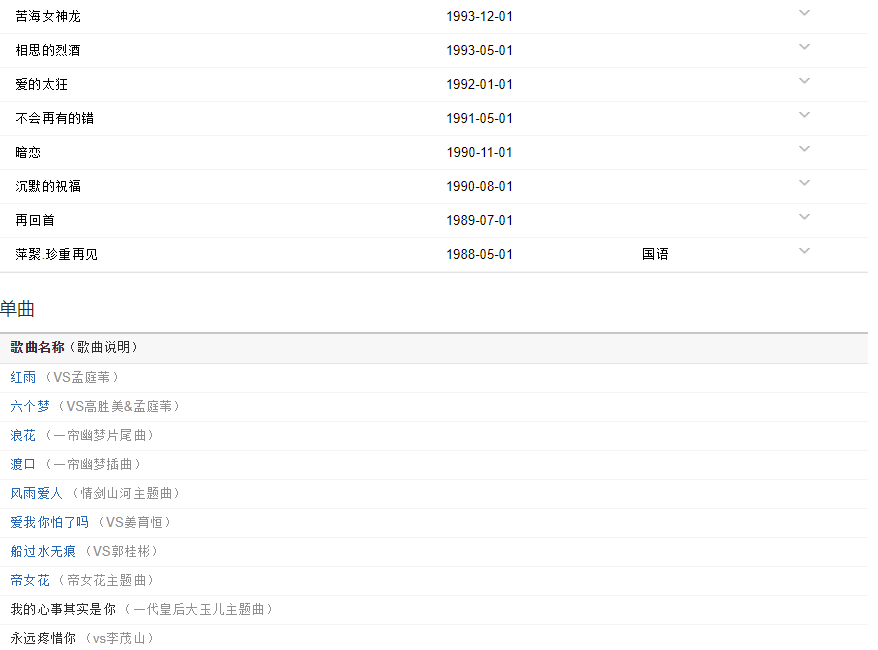
Task: Click the 浪花 song link
Action: coord(23,435)
